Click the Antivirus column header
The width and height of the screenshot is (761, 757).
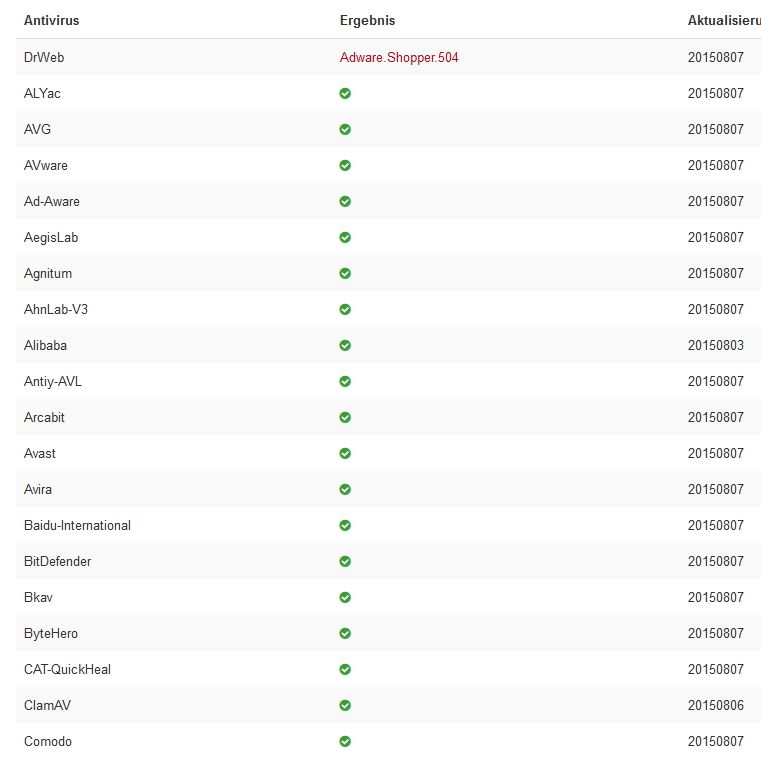pyautogui.click(x=52, y=20)
